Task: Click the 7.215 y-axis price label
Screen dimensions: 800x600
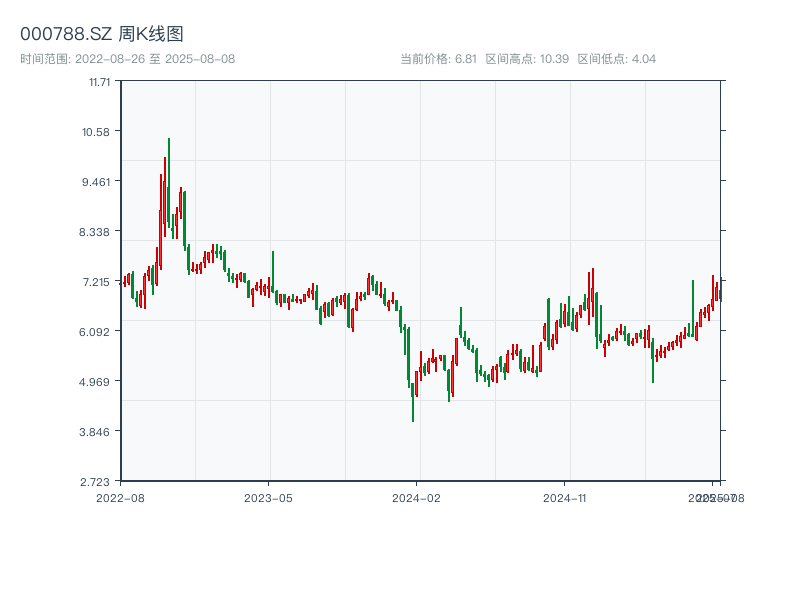Action: [x=98, y=282]
